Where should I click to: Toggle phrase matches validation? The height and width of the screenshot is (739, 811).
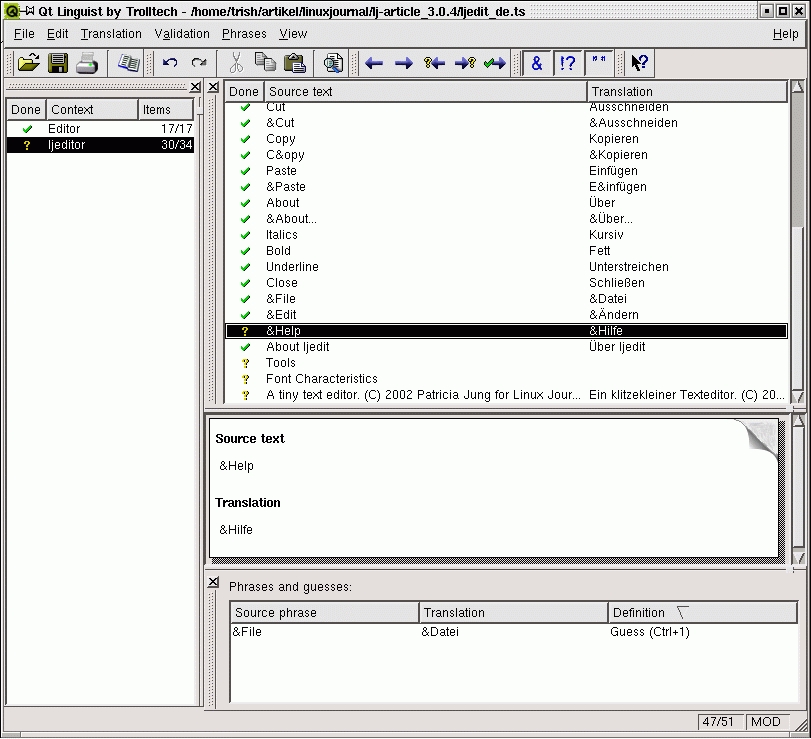click(598, 62)
